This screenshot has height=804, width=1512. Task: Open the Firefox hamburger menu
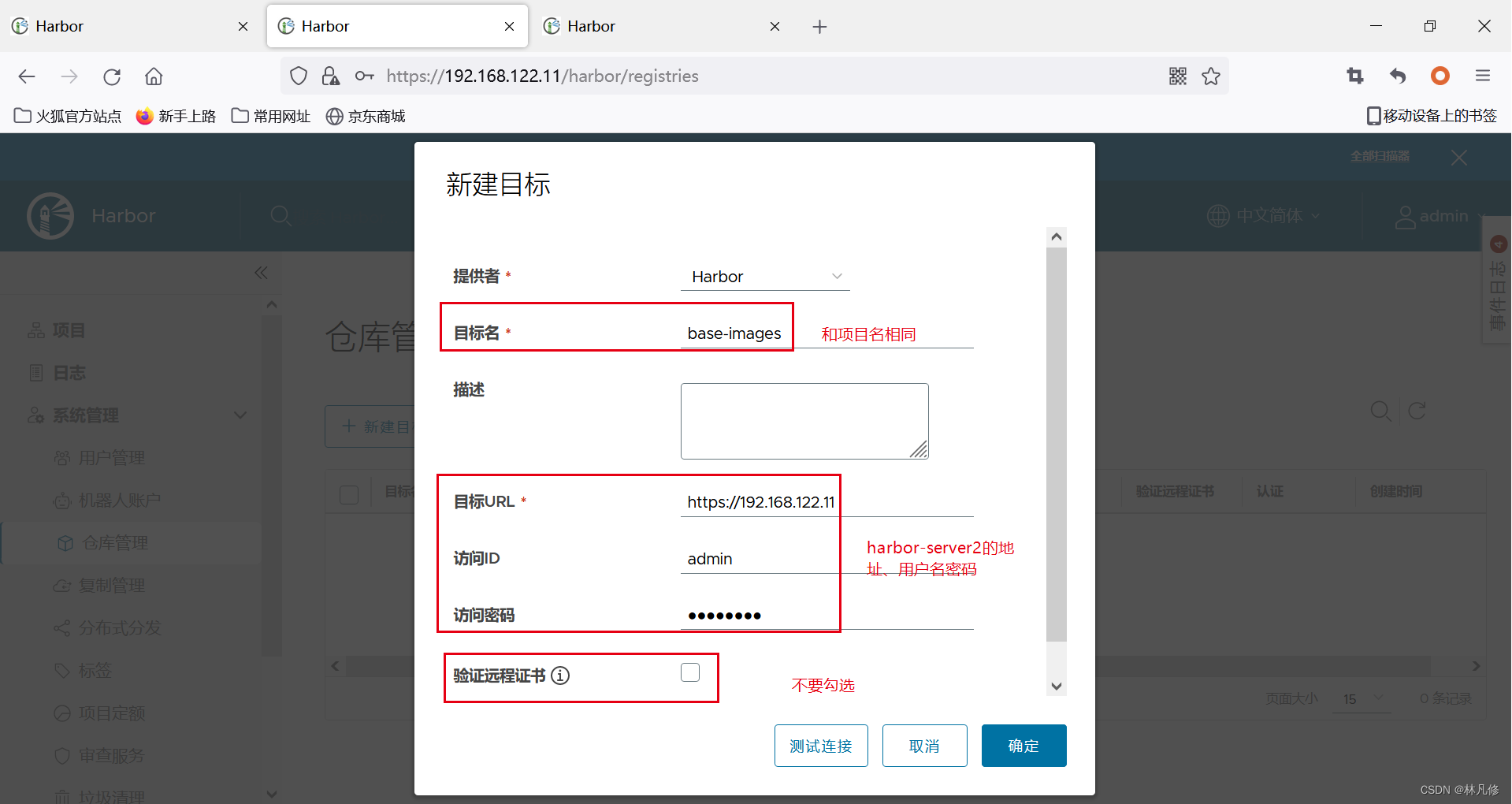point(1483,76)
